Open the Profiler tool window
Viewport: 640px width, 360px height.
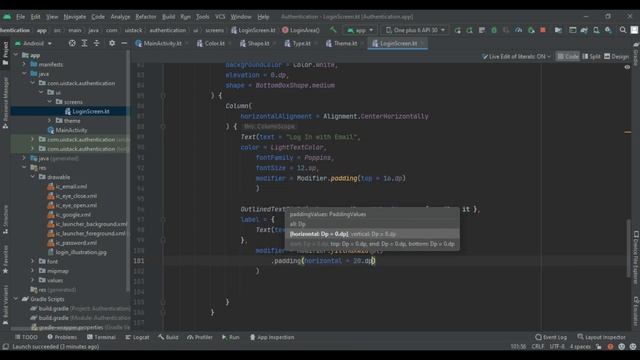[200, 337]
